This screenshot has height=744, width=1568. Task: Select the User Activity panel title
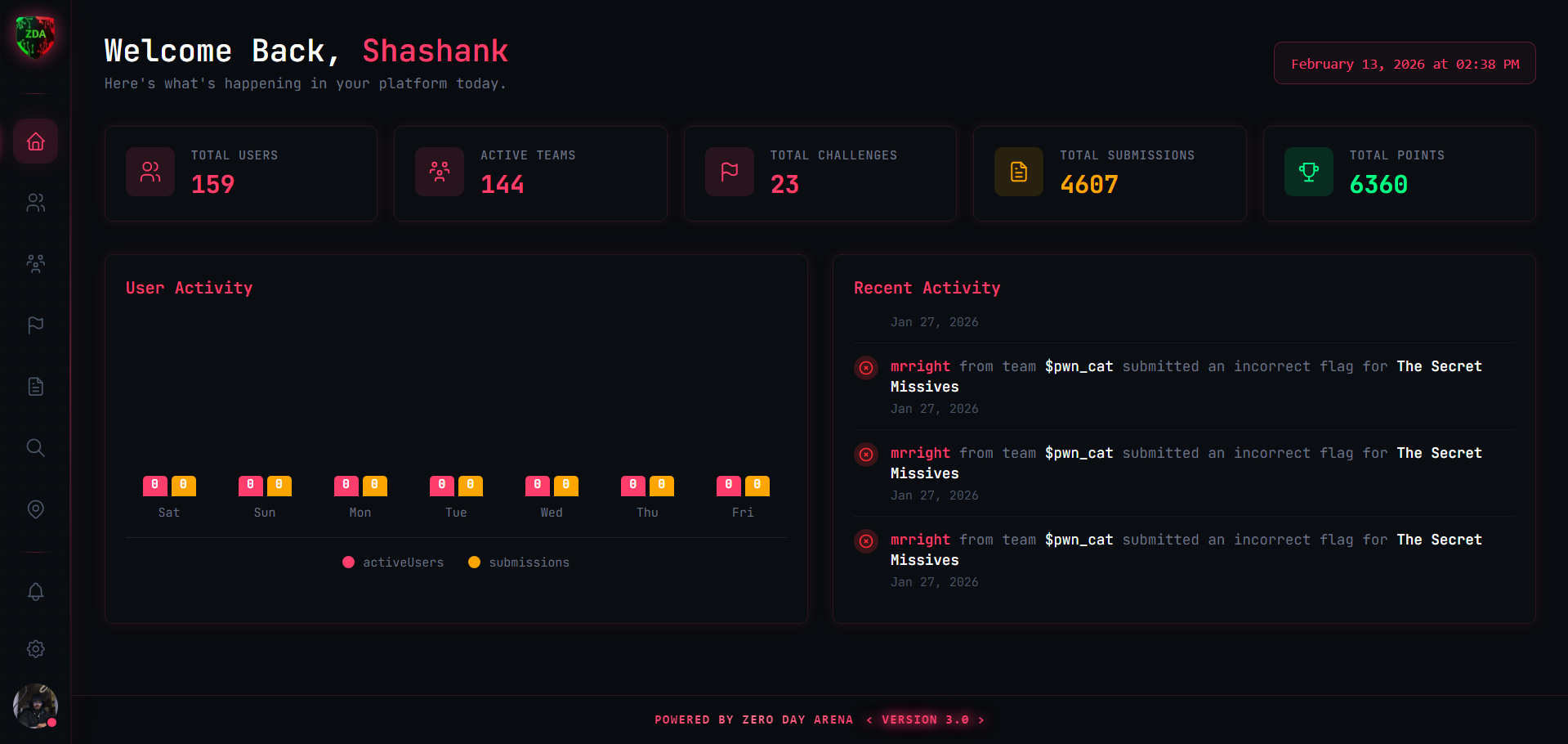tap(189, 288)
